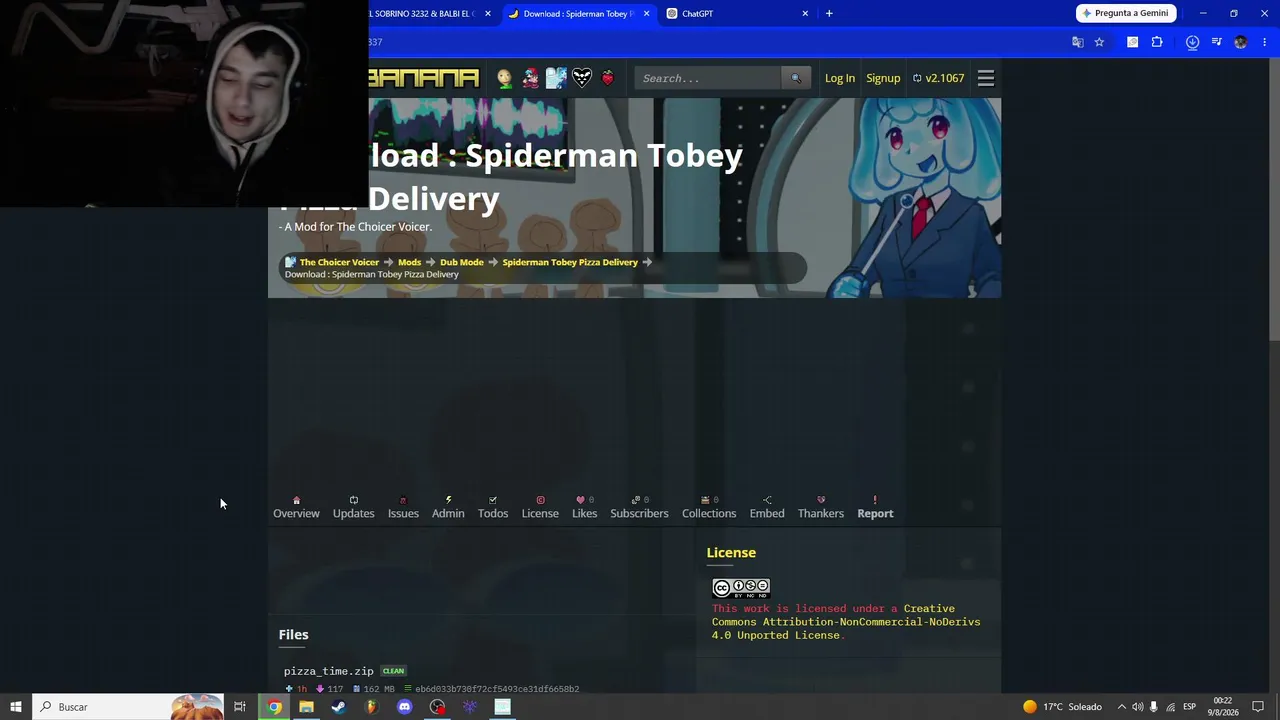The height and width of the screenshot is (720, 1280).
Task: Click the Signup link
Action: pyautogui.click(x=883, y=78)
